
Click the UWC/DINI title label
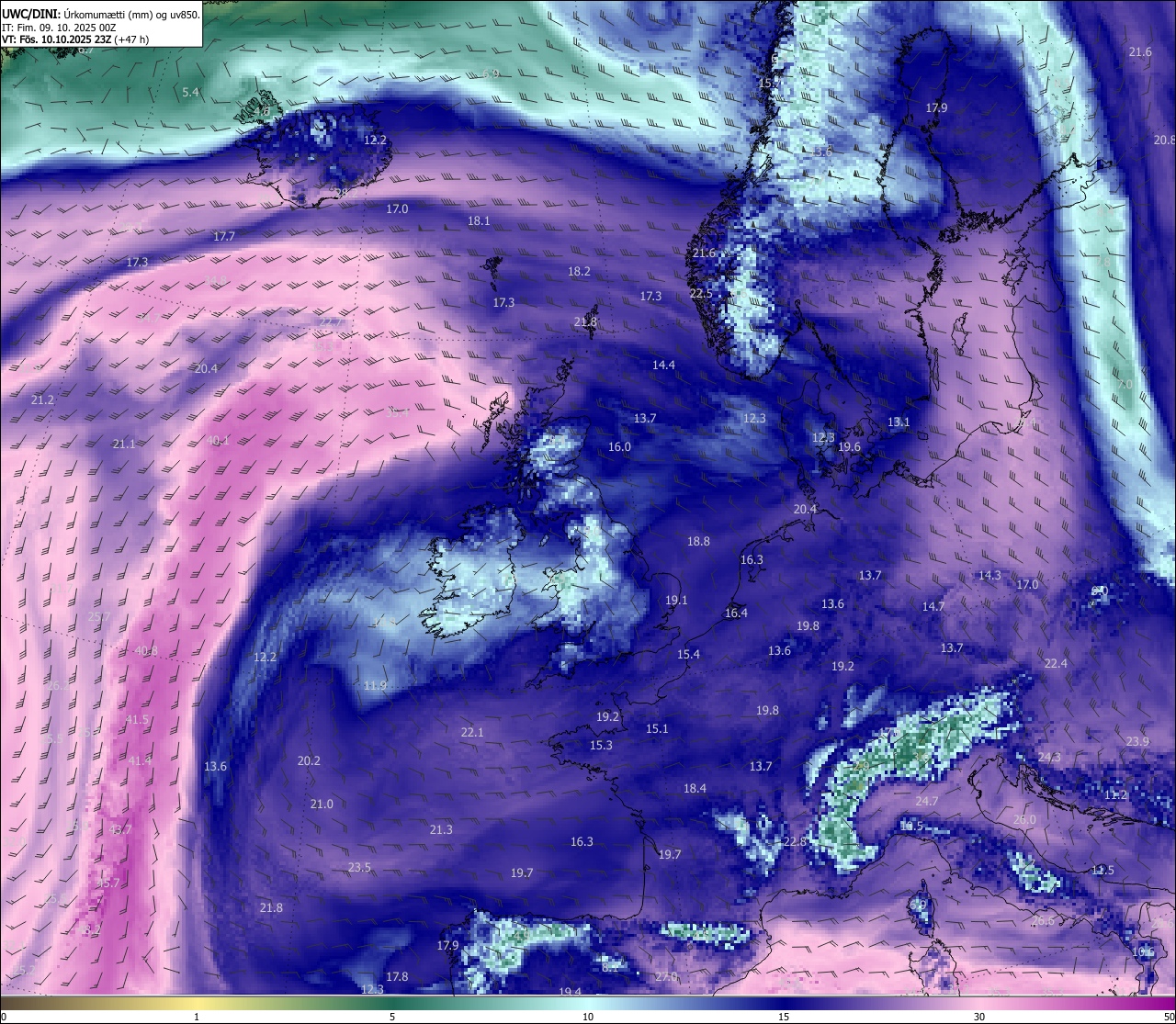coord(31,15)
